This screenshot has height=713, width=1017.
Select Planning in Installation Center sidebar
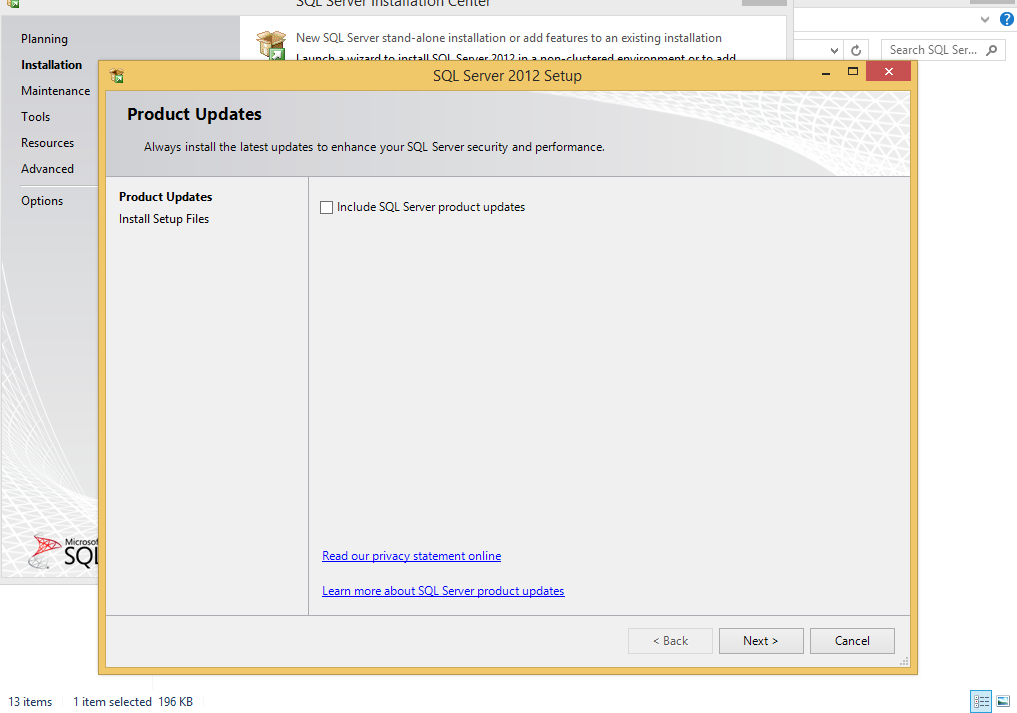click(44, 39)
